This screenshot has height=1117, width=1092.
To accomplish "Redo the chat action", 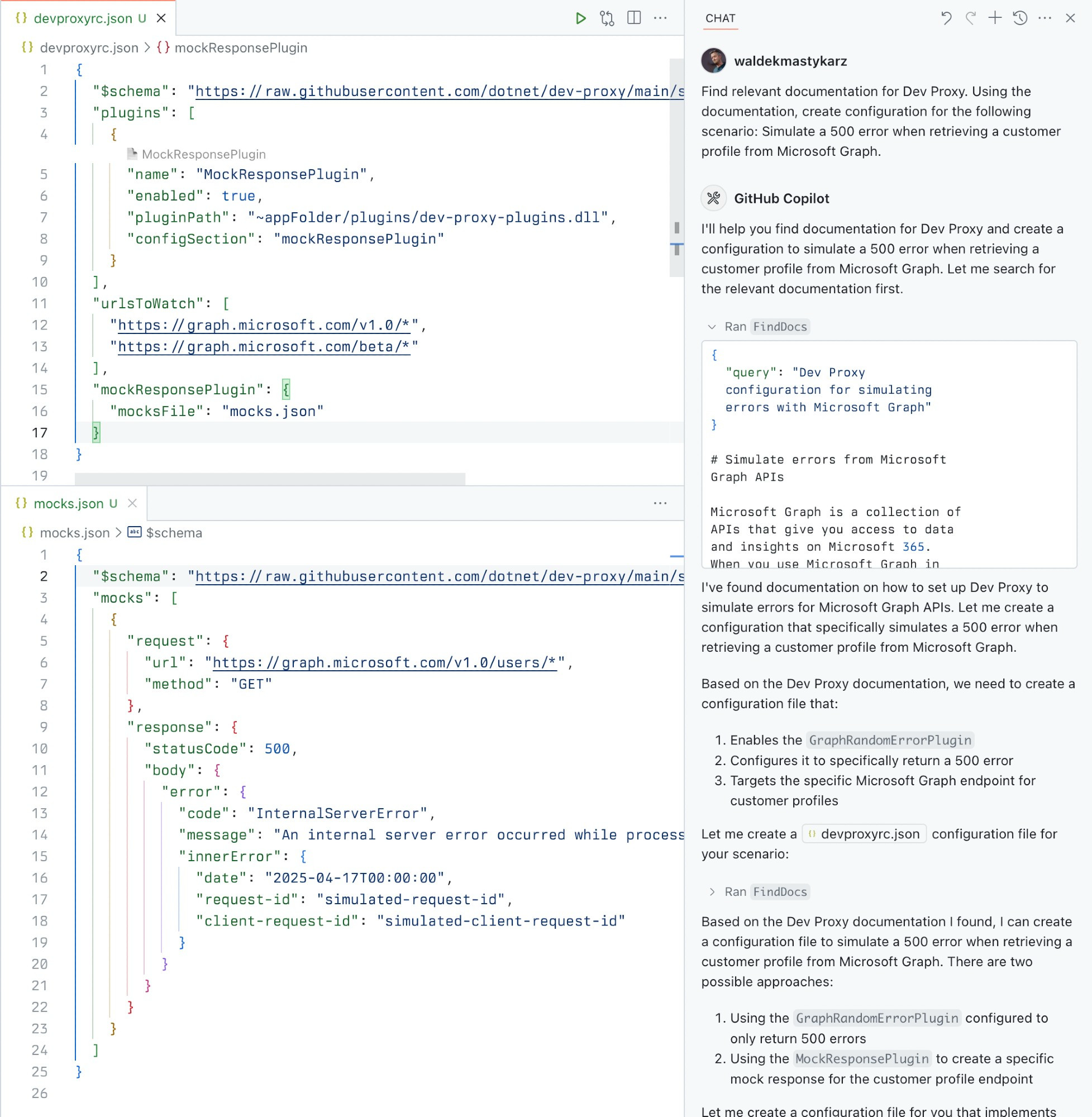I will [969, 18].
